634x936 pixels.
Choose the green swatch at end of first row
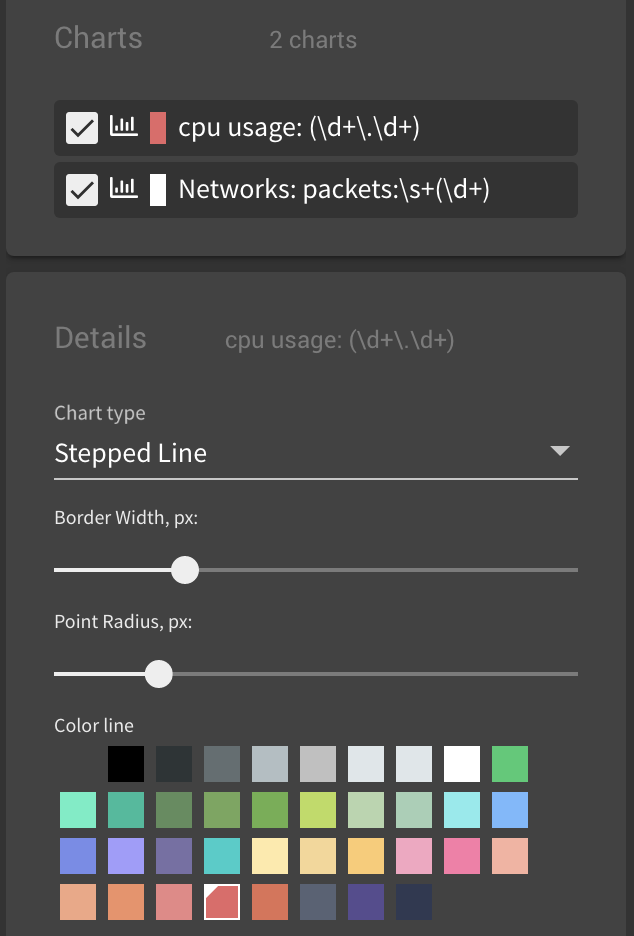[x=509, y=763]
